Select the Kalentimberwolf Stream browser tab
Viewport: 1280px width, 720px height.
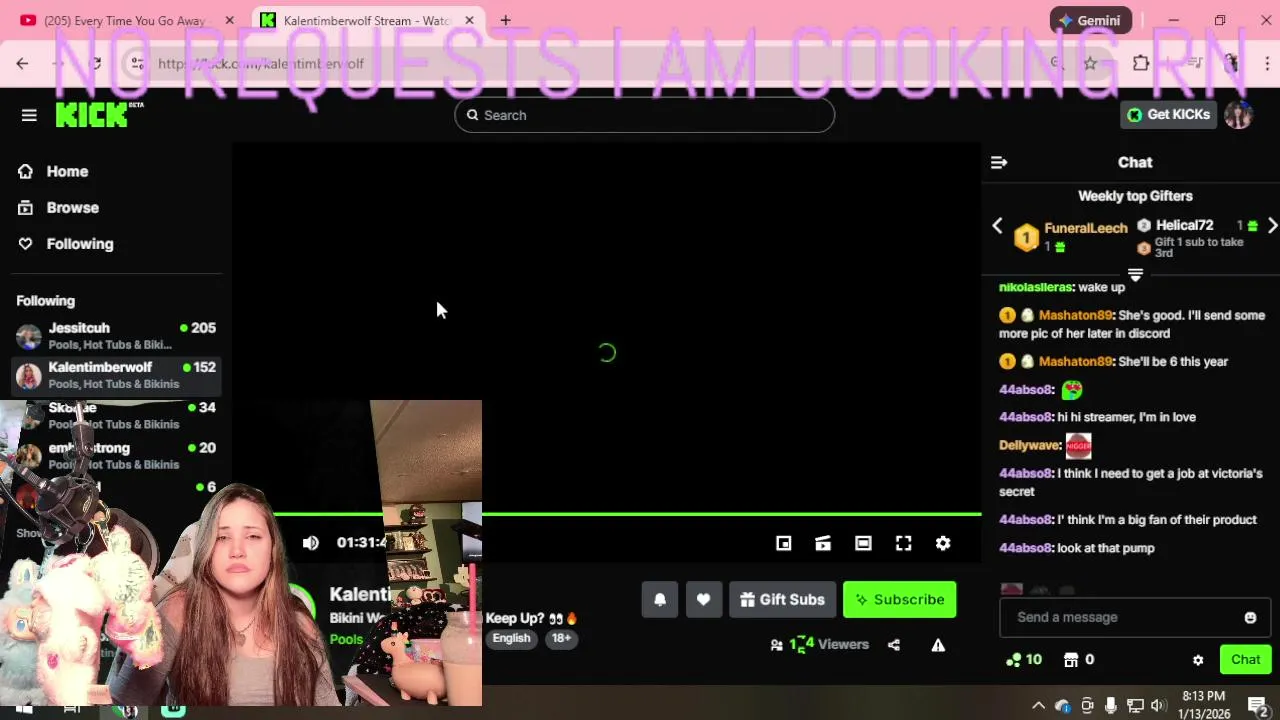[366, 20]
